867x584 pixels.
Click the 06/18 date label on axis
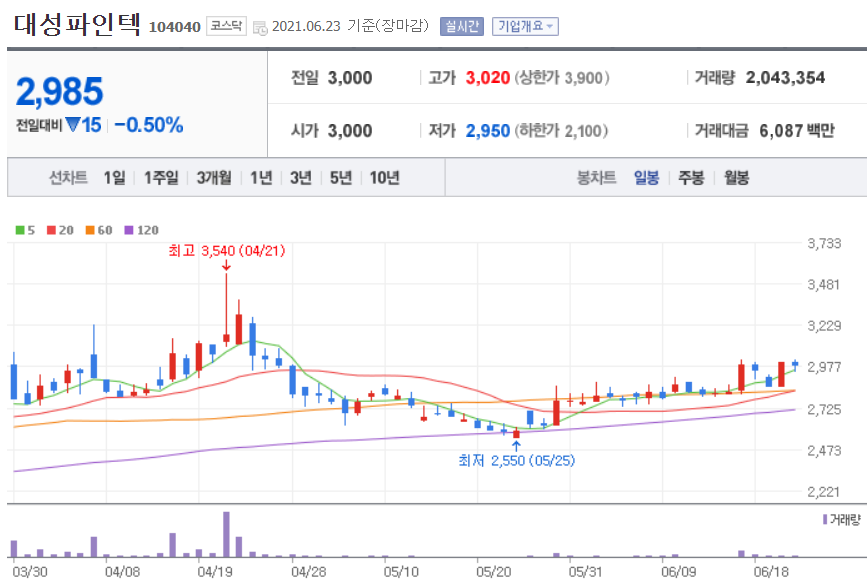(771, 571)
